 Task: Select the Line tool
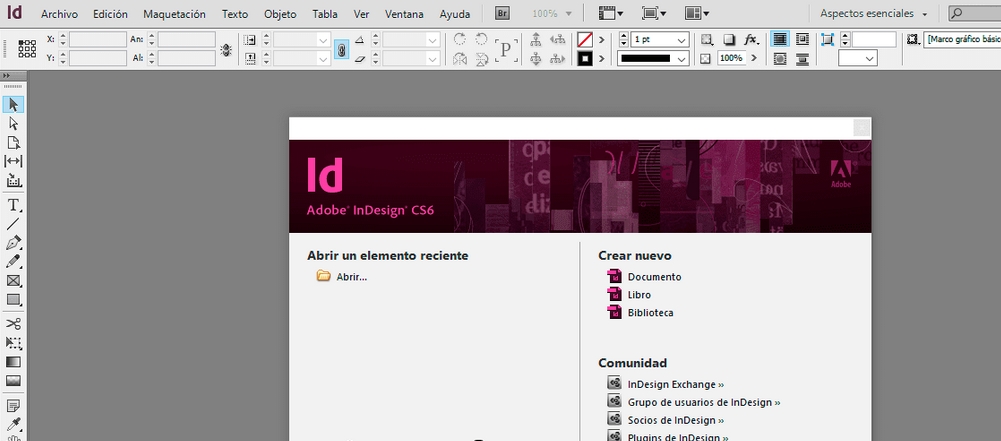pos(13,224)
